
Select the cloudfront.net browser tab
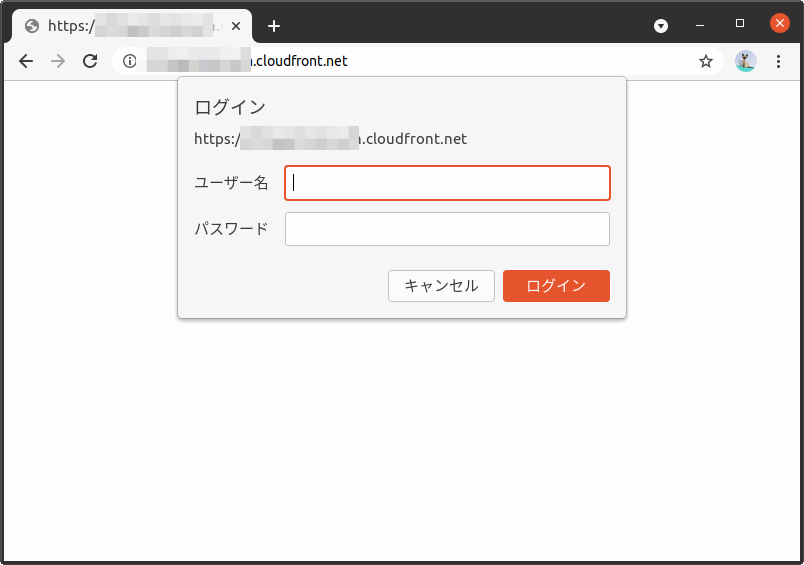click(132, 26)
